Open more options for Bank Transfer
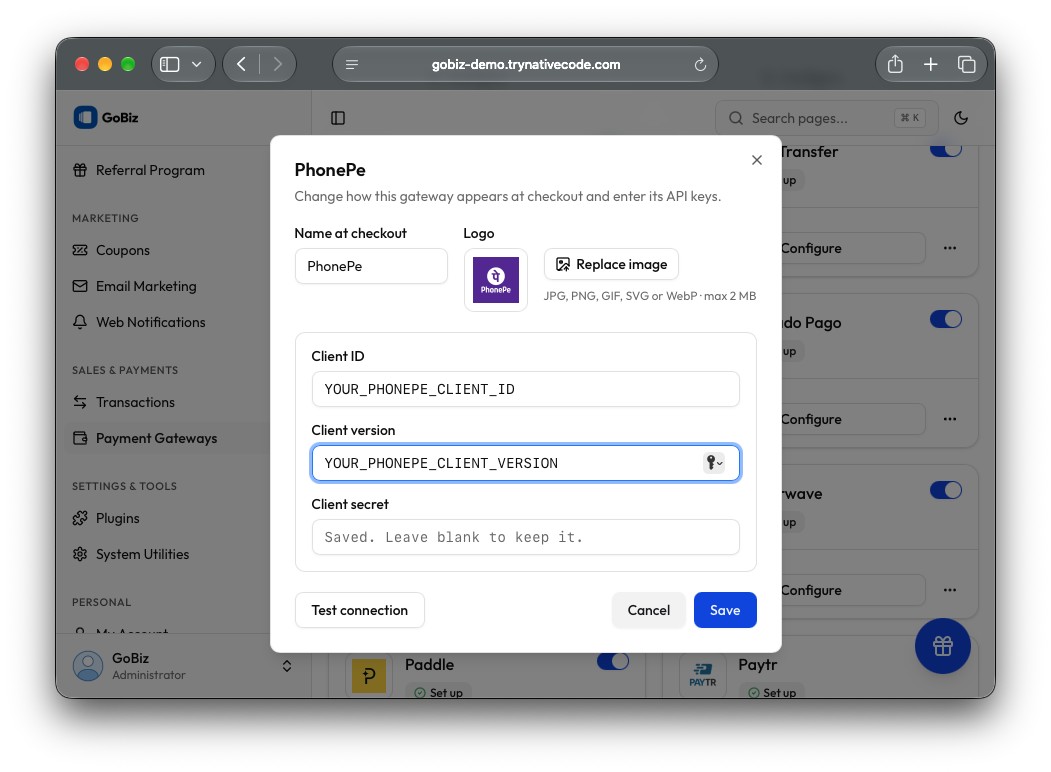Image resolution: width=1051 pixels, height=772 pixels. (x=950, y=248)
